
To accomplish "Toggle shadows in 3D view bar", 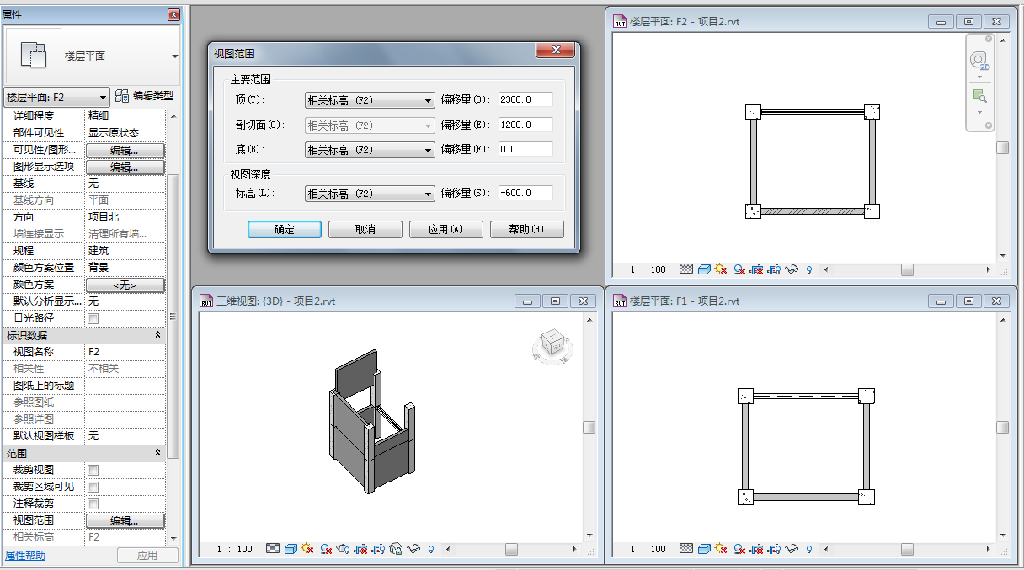I will coord(327,549).
